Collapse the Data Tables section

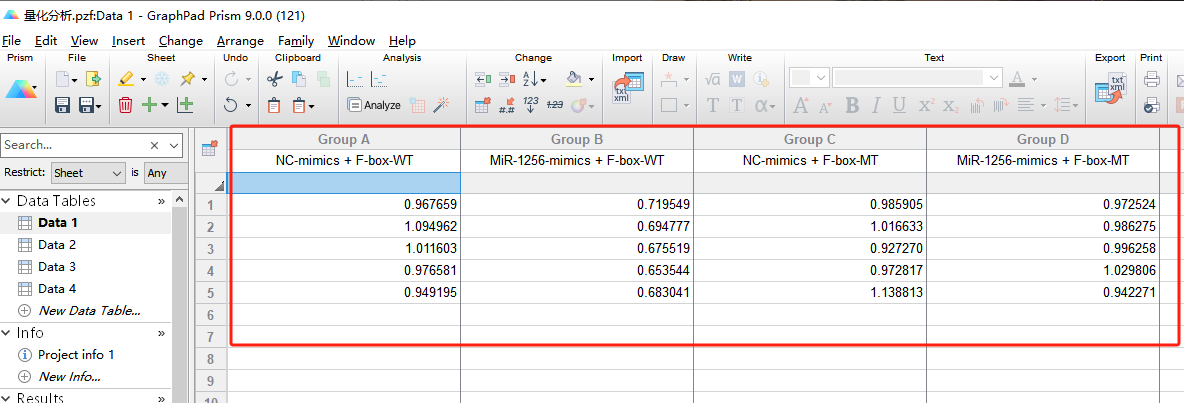point(6,201)
